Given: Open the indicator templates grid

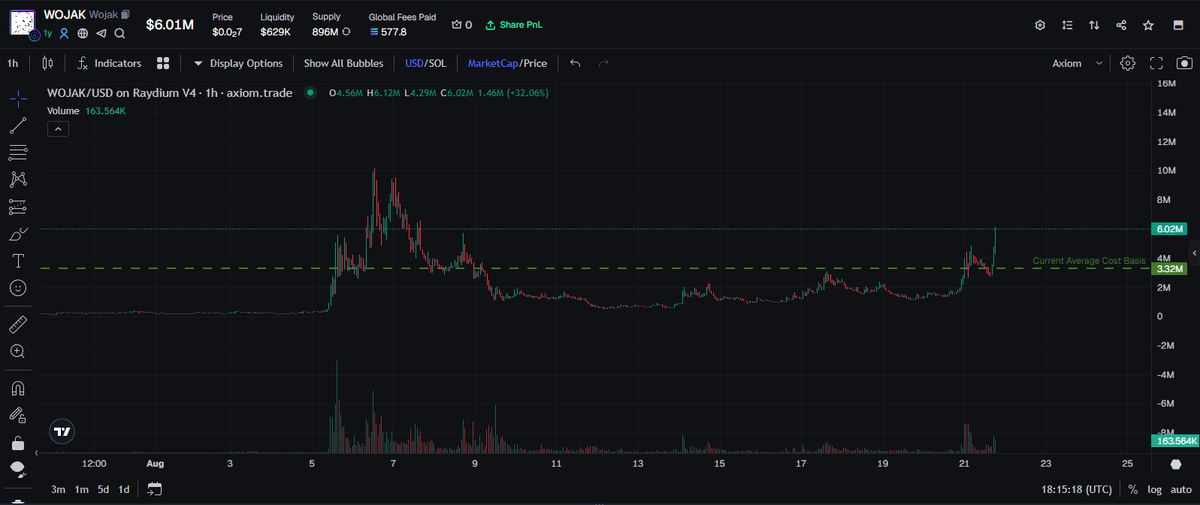Looking at the screenshot, I should click(x=162, y=63).
